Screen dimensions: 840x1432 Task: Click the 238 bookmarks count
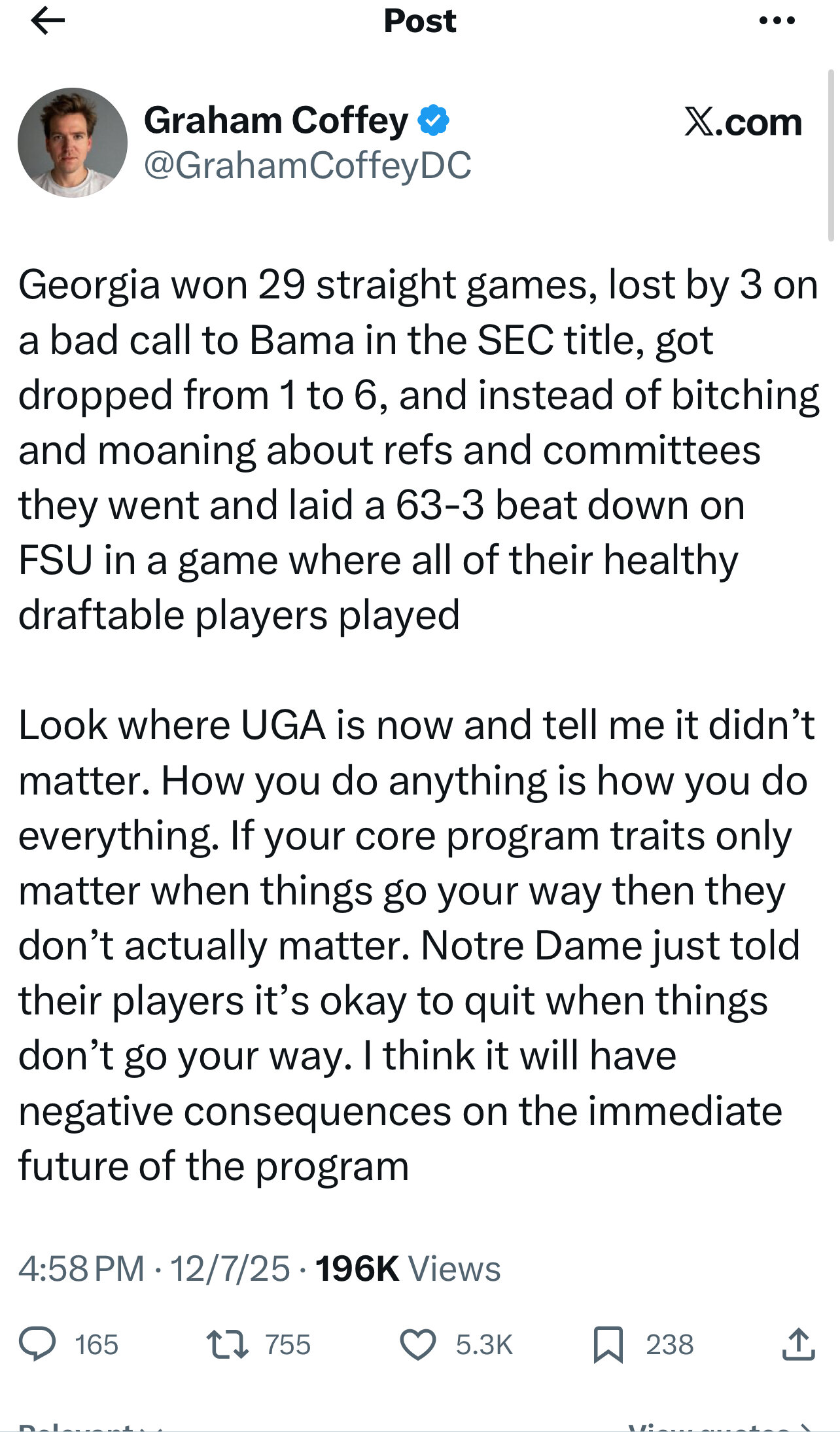[x=669, y=1345]
